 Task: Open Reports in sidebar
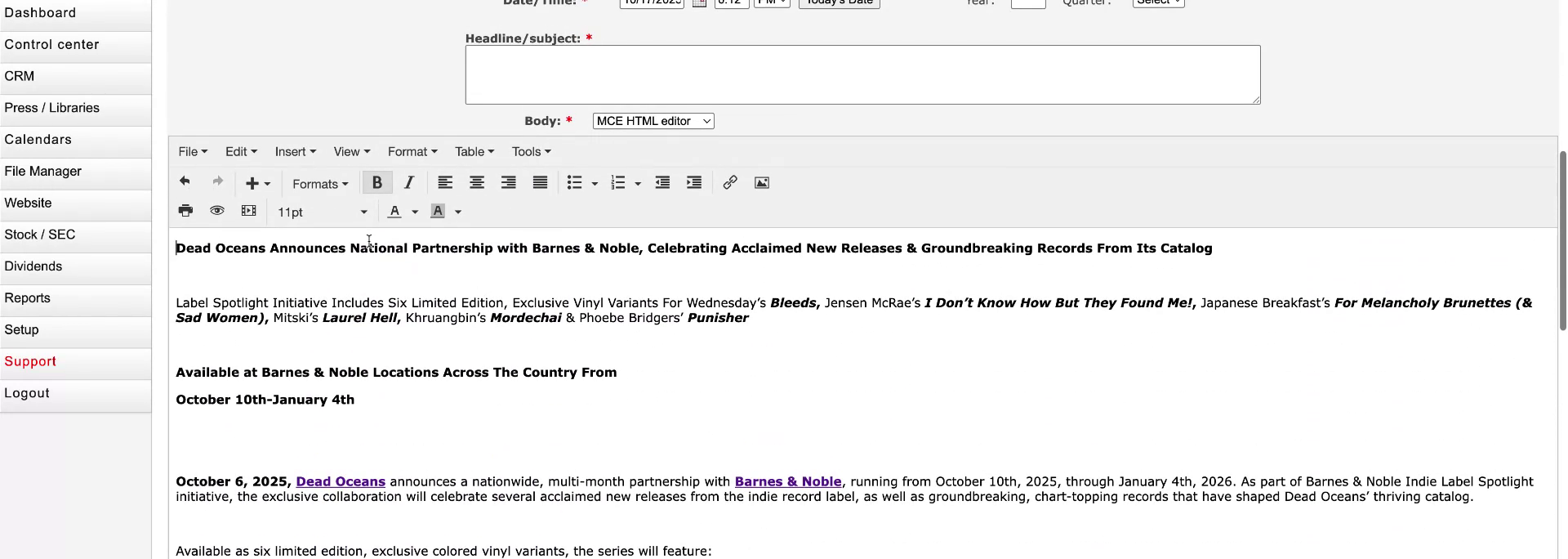click(x=75, y=298)
